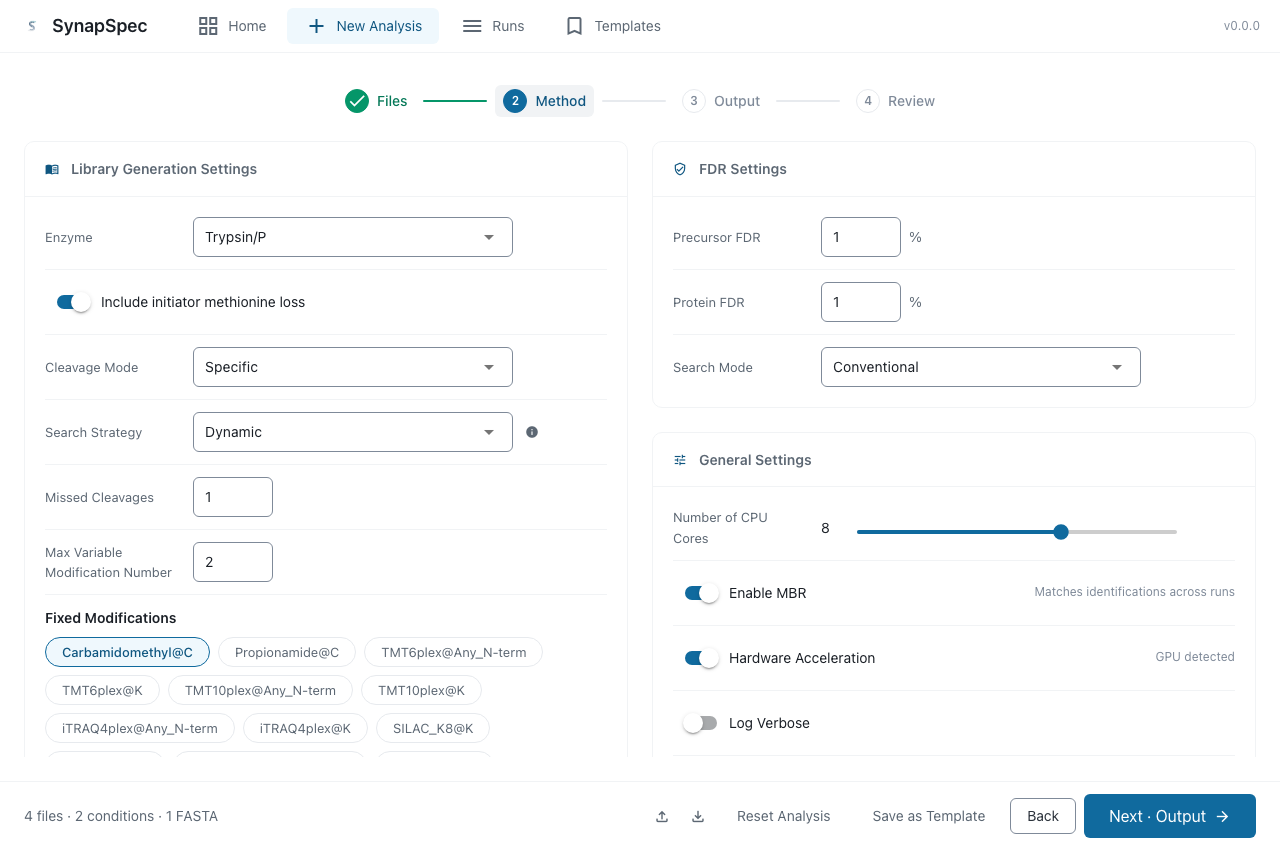Select Propionamide@C modification chip

(x=287, y=652)
